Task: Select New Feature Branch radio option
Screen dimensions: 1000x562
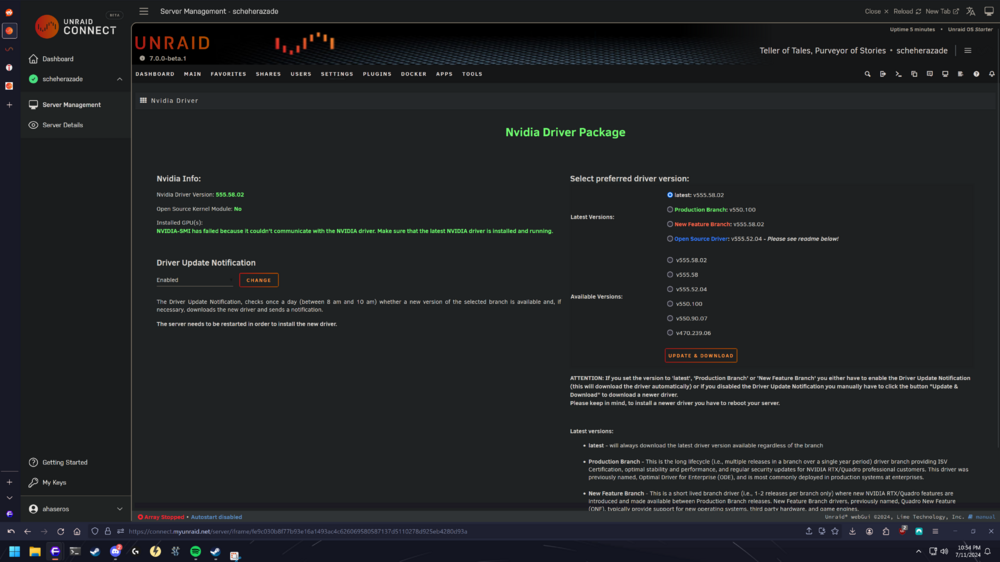Action: tap(670, 224)
